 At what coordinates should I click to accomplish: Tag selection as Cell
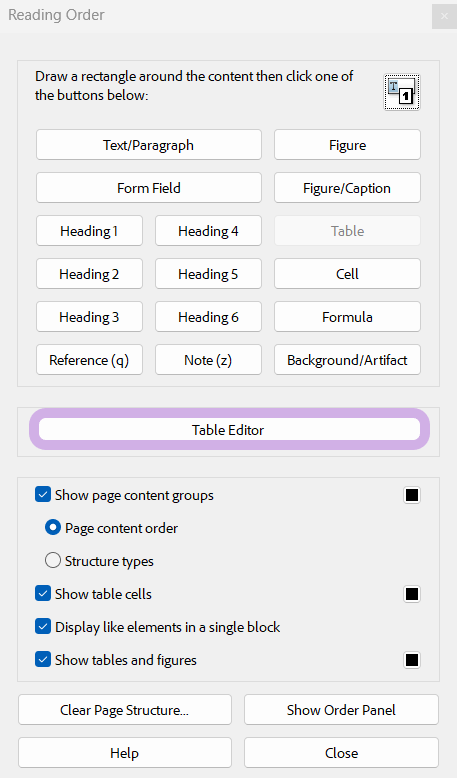point(347,274)
